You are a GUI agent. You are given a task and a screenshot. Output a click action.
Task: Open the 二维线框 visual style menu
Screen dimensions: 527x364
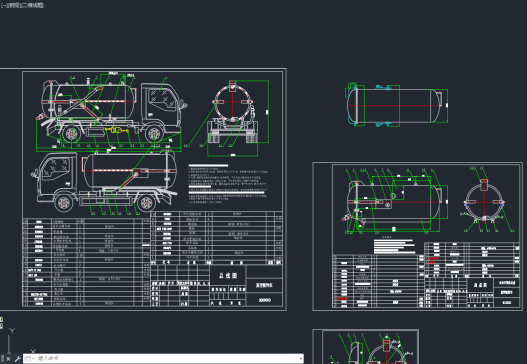32,5
